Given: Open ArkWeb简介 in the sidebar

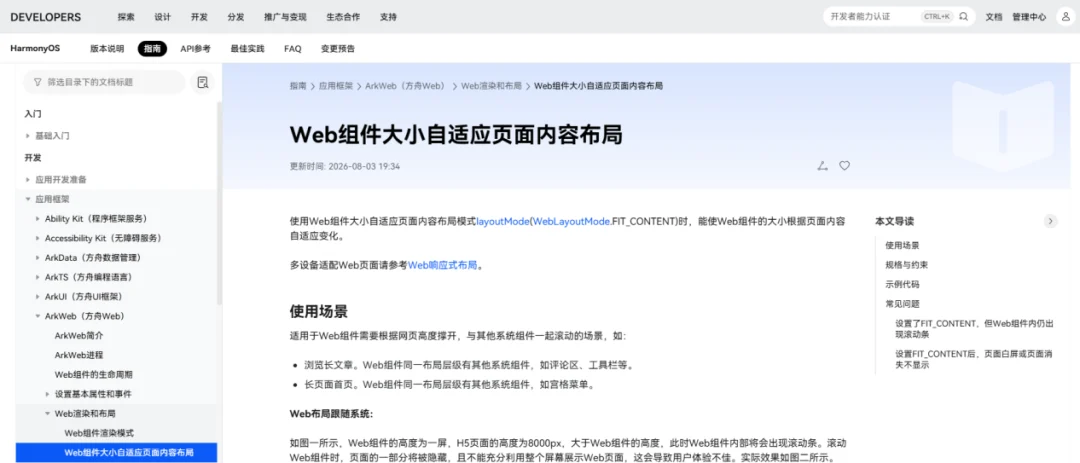Looking at the screenshot, I should (x=79, y=336).
